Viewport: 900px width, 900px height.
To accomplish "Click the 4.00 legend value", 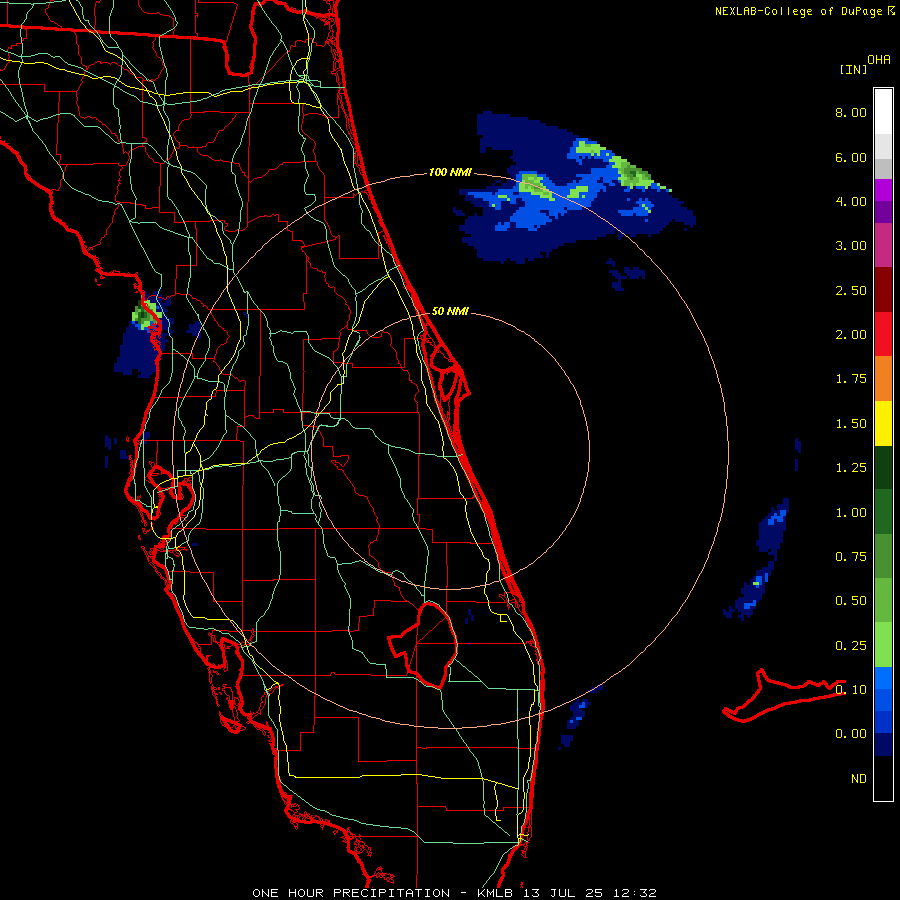I will (851, 201).
